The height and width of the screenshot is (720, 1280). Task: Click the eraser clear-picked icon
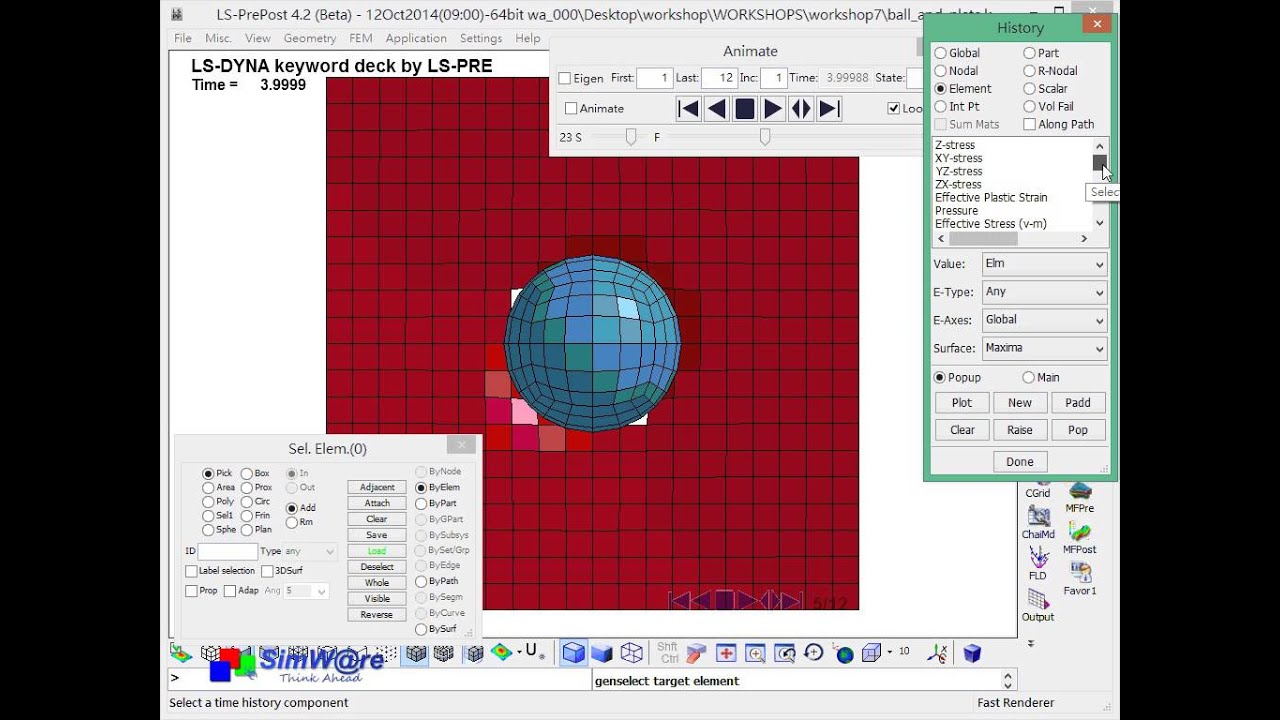(697, 653)
